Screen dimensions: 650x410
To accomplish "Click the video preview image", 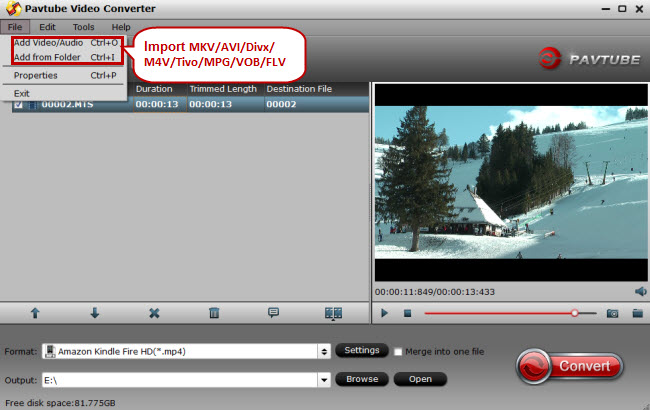I will 511,182.
